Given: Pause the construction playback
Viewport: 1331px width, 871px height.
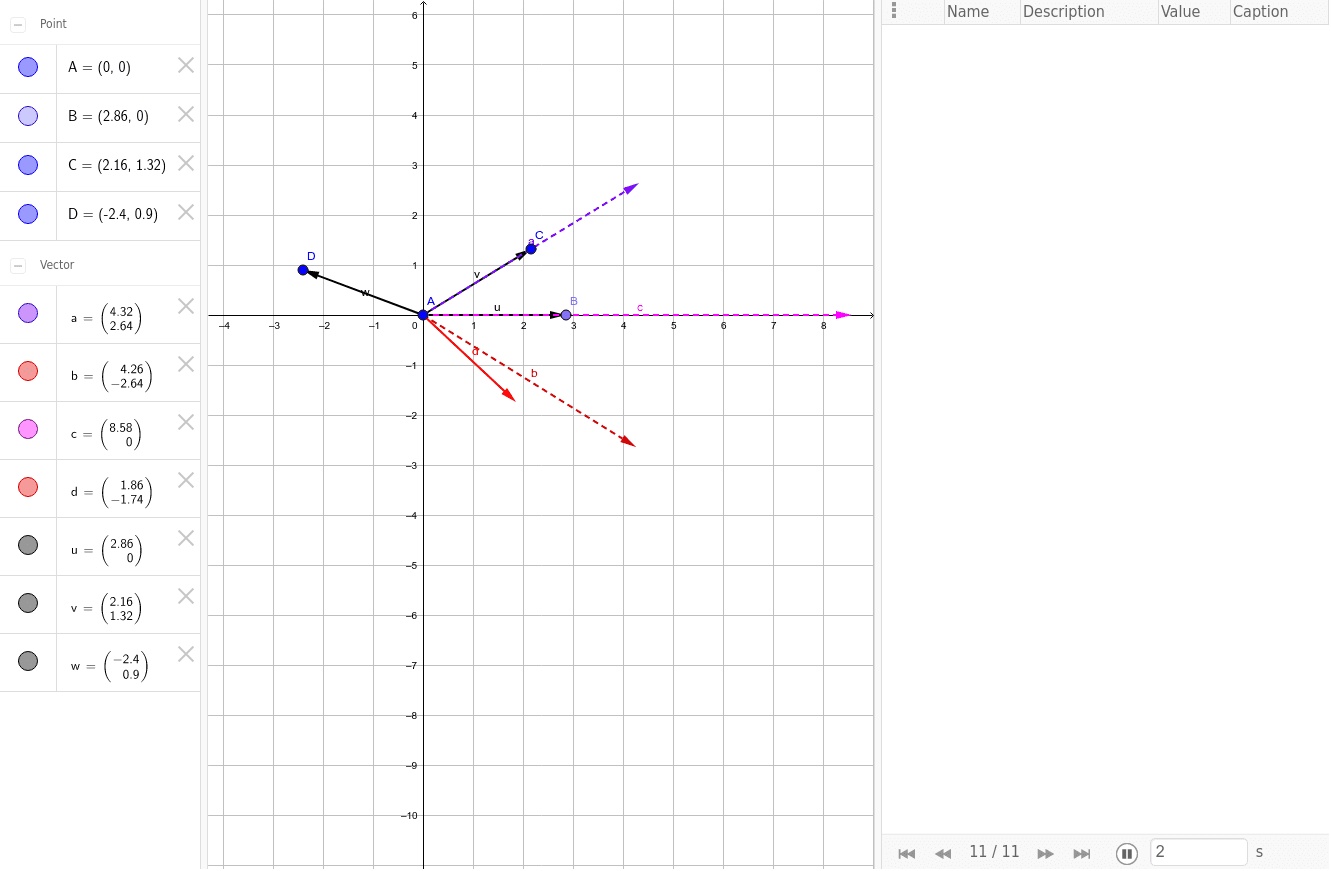Looking at the screenshot, I should (x=1127, y=853).
